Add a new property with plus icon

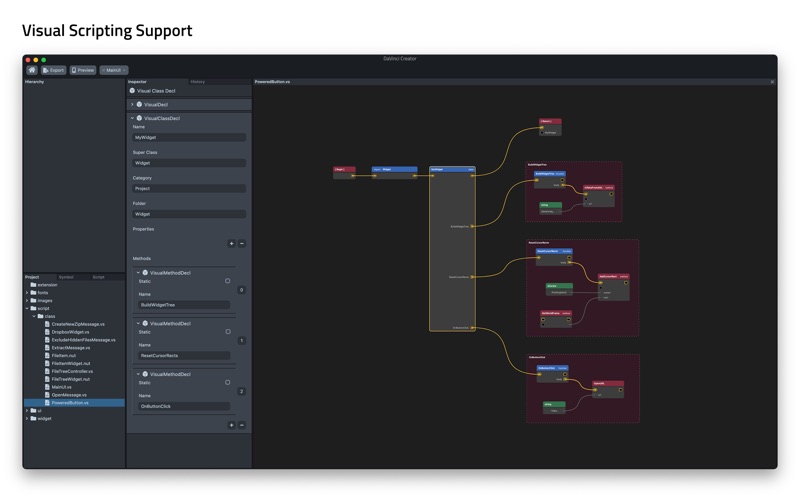[232, 243]
